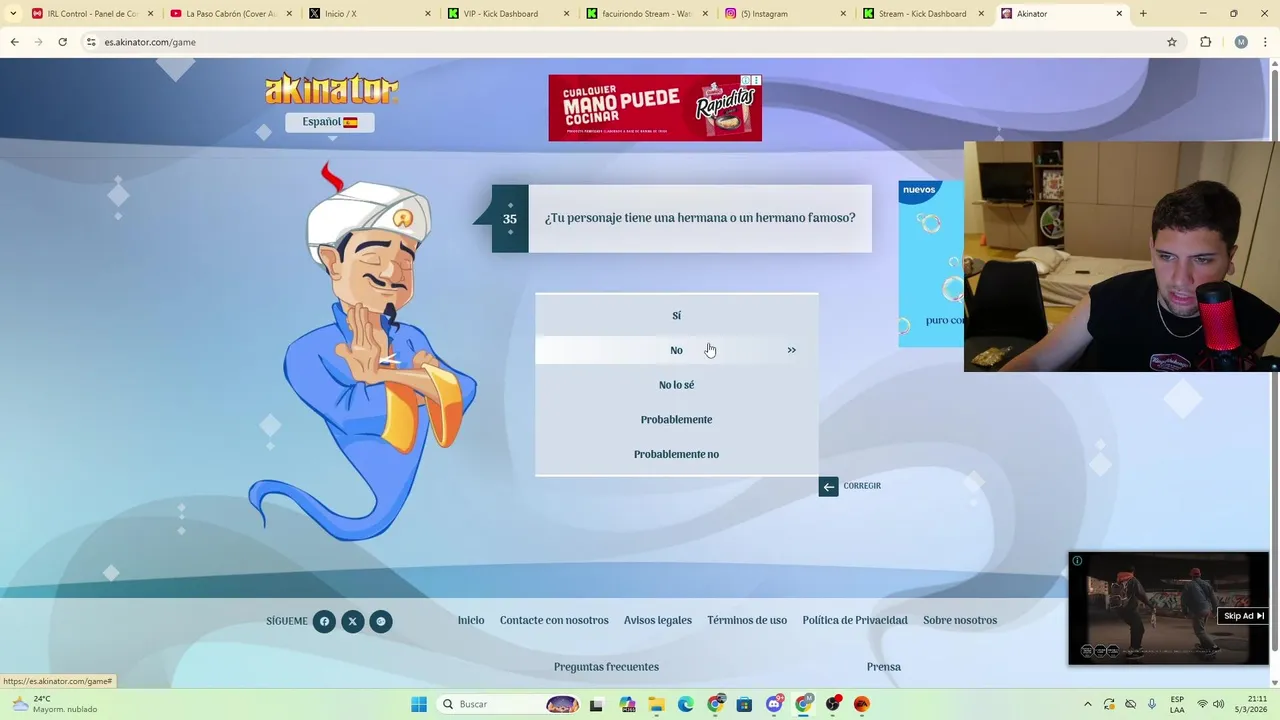Image resolution: width=1280 pixels, height=720 pixels.
Task: Click the bubbles side advertisement
Action: pyautogui.click(x=931, y=264)
